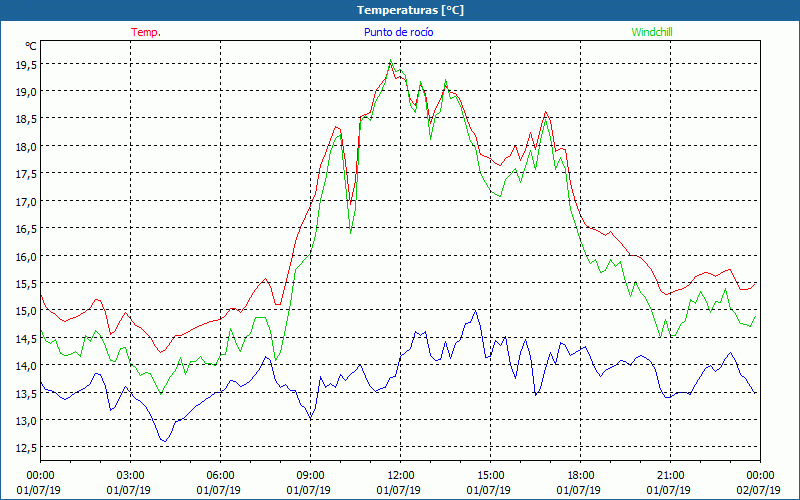Click the Temp. legend label
800x500 pixels.
coord(146,32)
